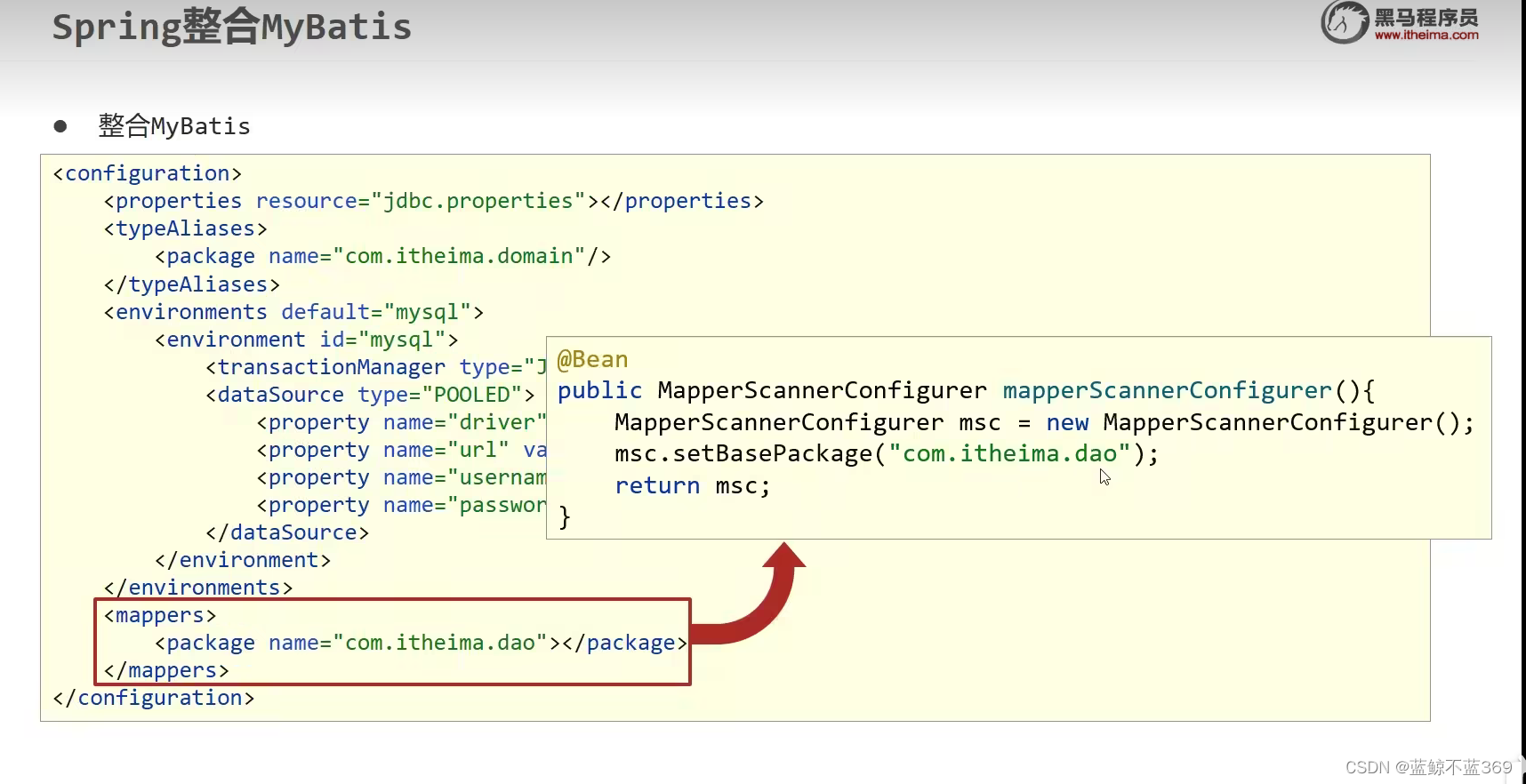The height and width of the screenshot is (784, 1526).
Task: Select the public MapperScannerConfigurer method signature line
Action: 967,390
